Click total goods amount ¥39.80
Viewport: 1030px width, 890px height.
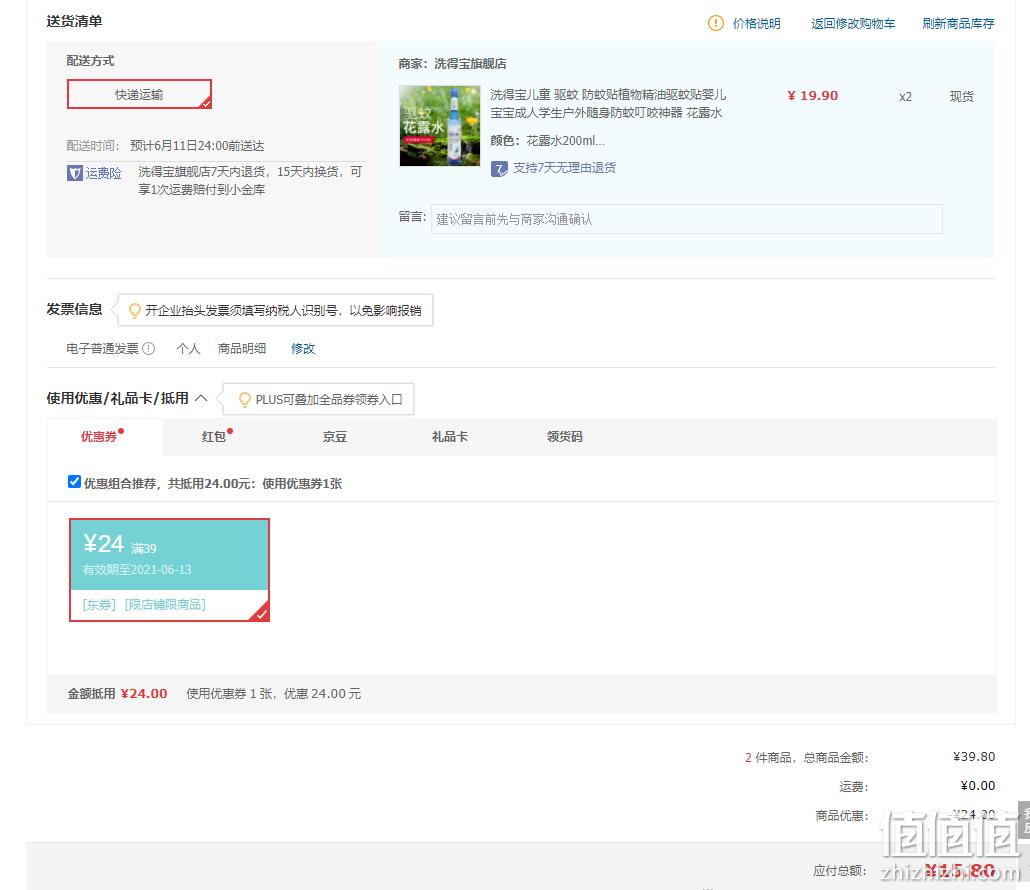click(974, 757)
